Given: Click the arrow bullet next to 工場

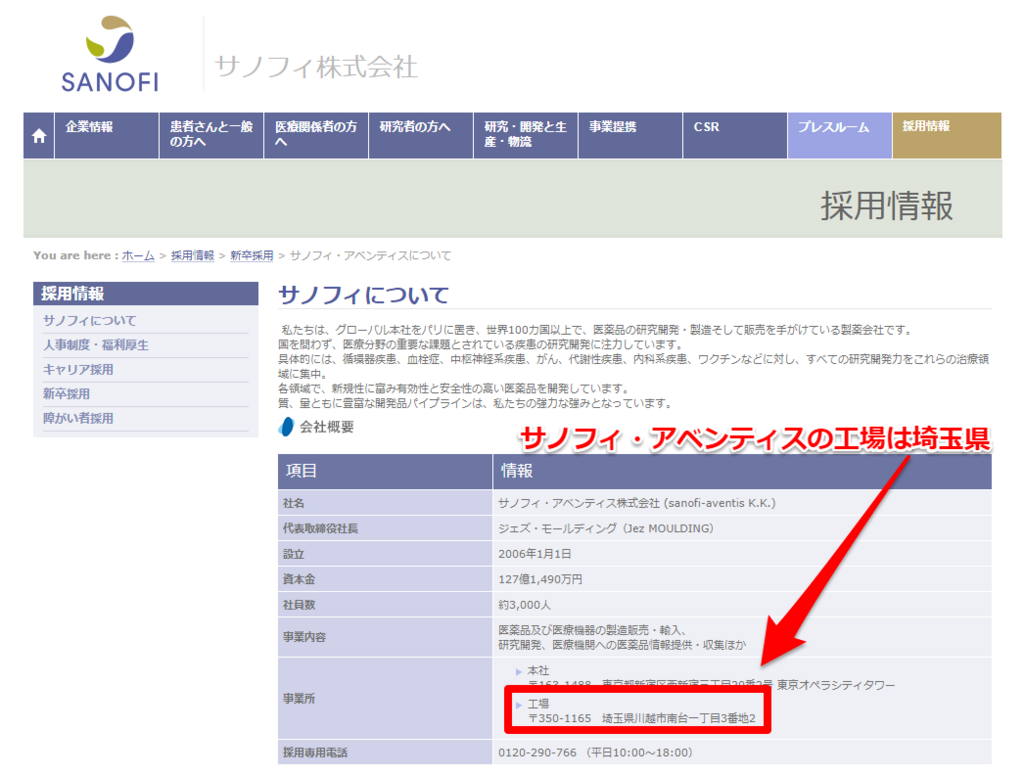Looking at the screenshot, I should pyautogui.click(x=519, y=705).
